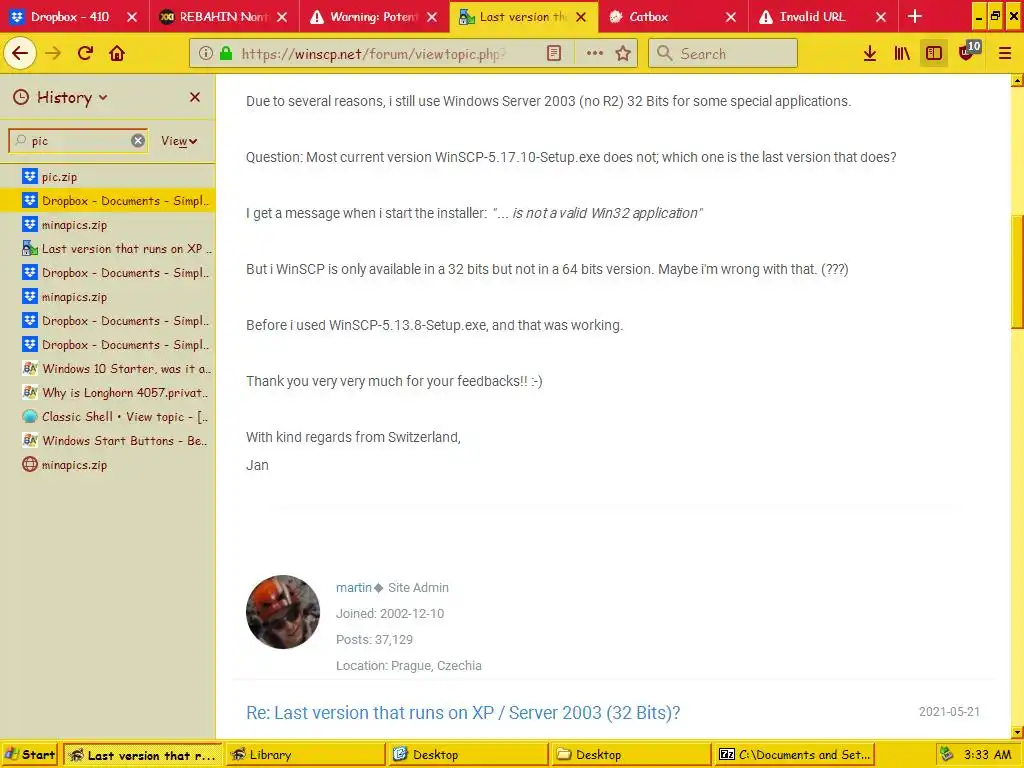Close the Catbox tab
Screen dimensions: 1024x768
(731, 17)
